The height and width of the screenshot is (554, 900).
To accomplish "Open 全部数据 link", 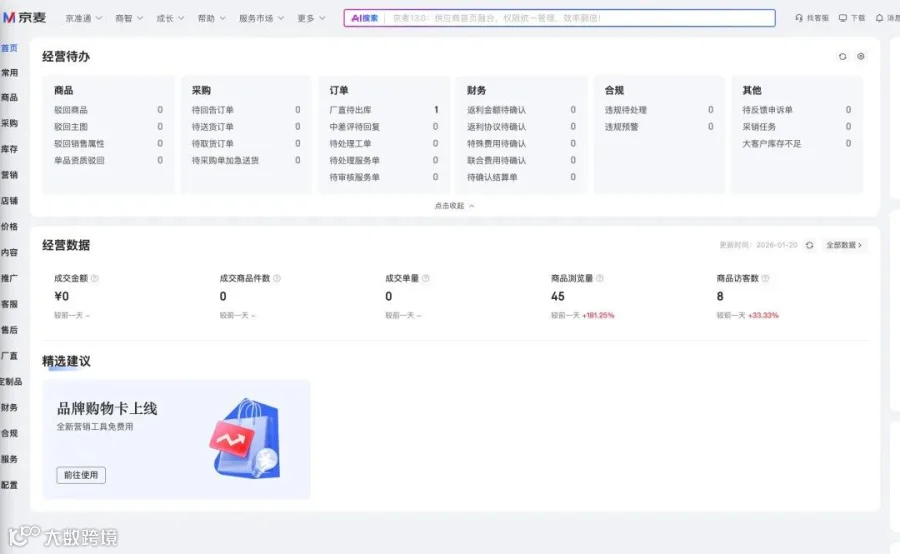I will 844,245.
